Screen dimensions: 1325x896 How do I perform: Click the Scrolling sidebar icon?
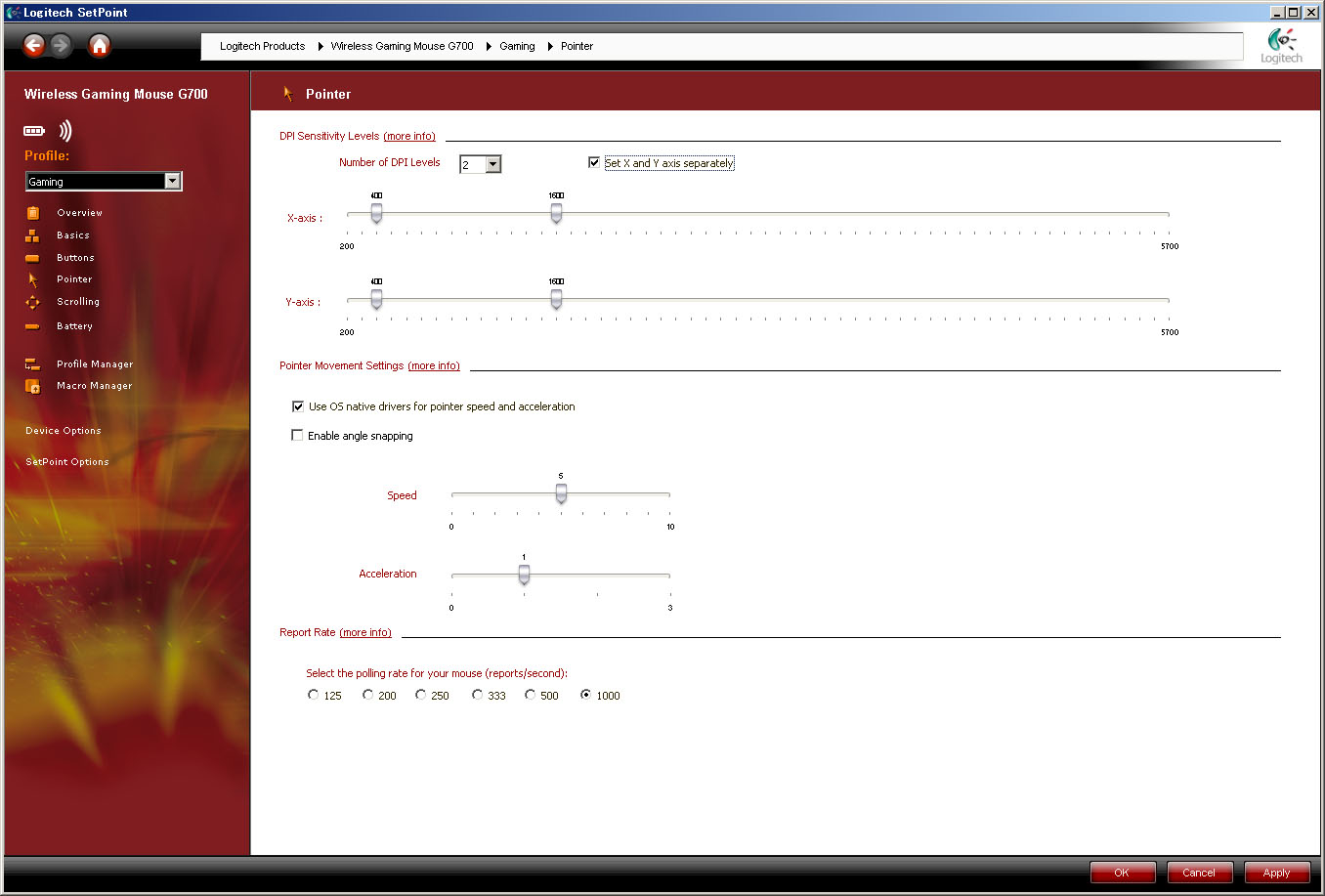tap(32, 302)
